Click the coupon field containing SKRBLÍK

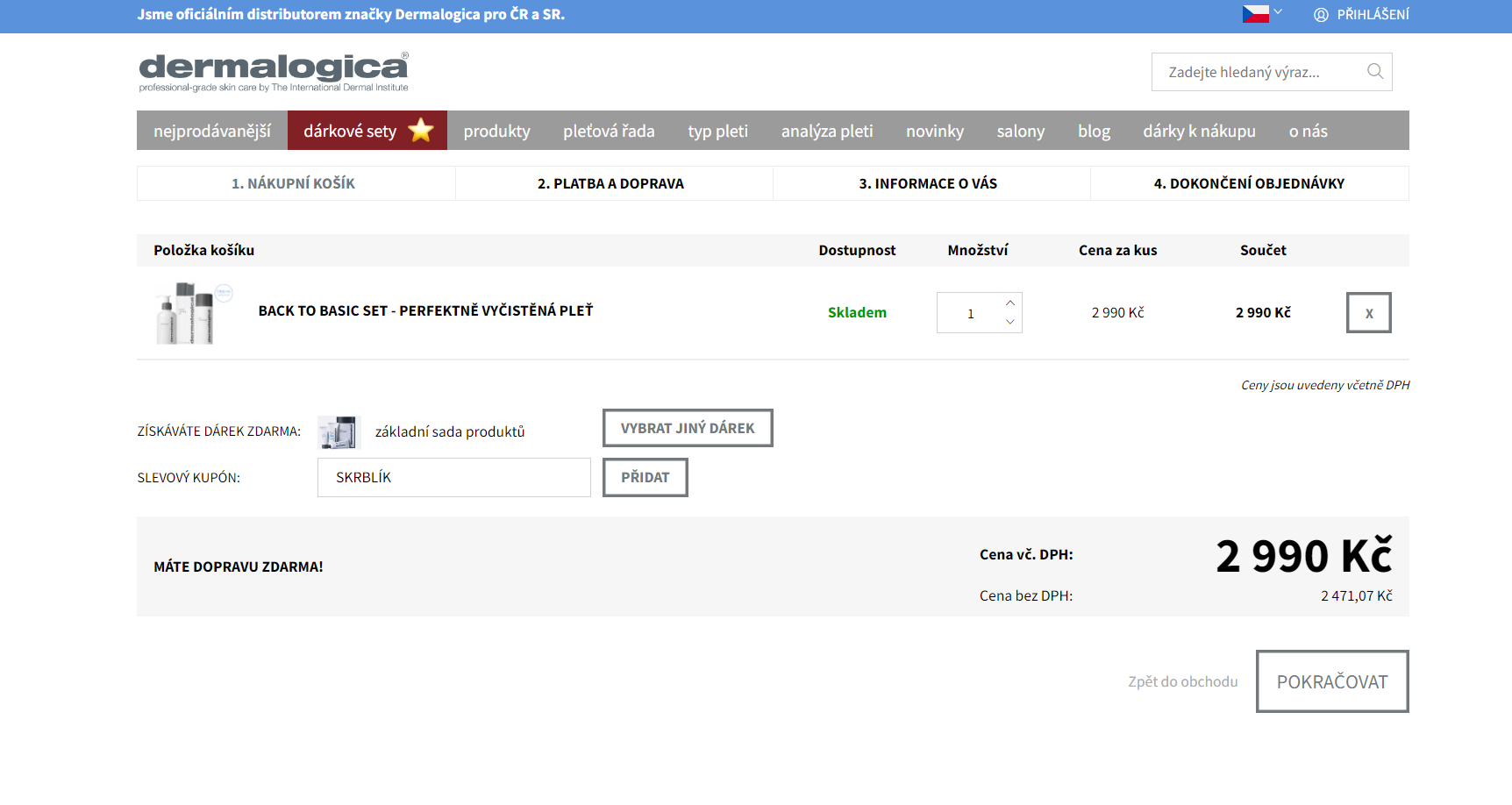(x=454, y=477)
